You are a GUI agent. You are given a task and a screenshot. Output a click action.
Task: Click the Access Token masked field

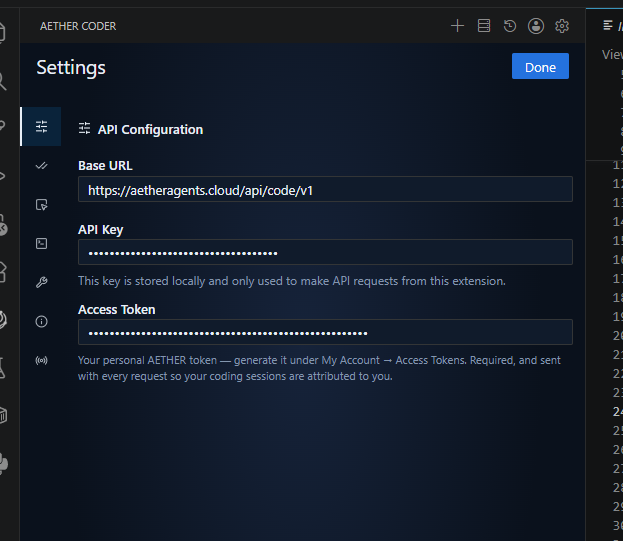click(x=325, y=332)
